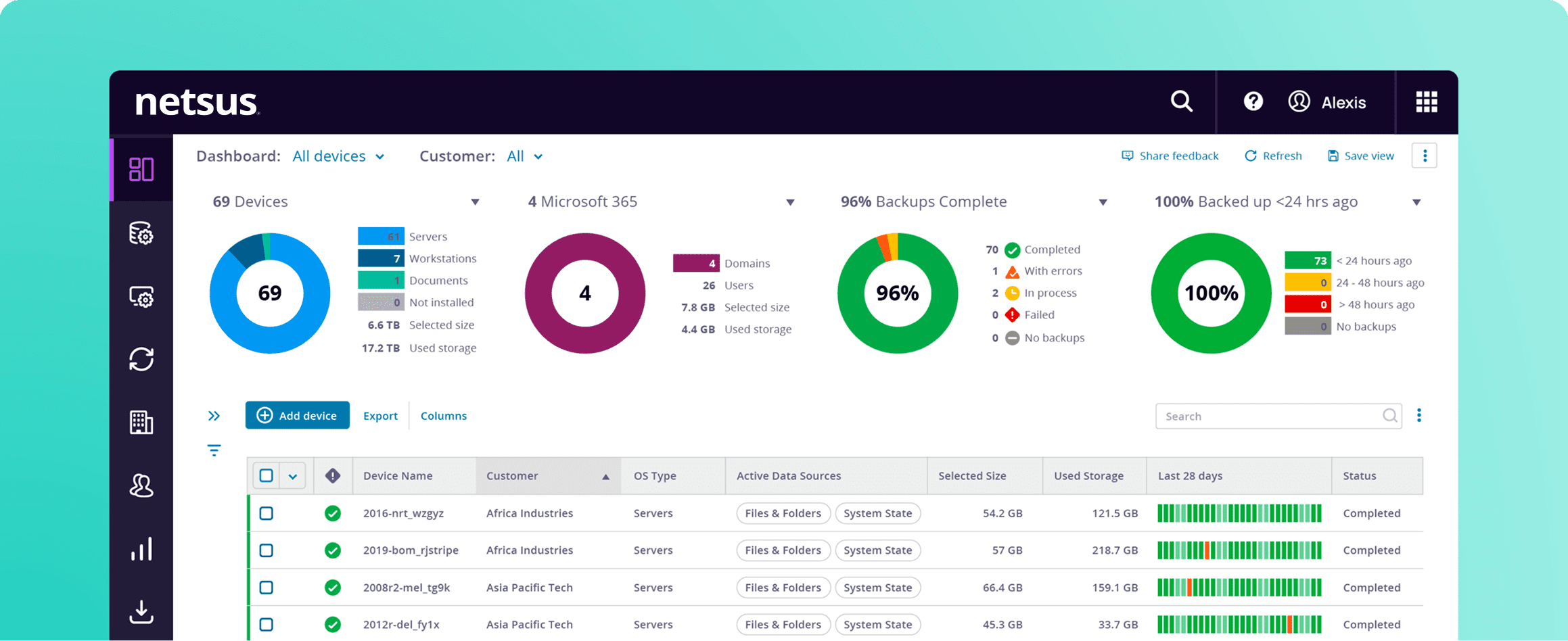Expand the Customer All dropdown
Image resolution: width=1568 pixels, height=641 pixels.
[524, 156]
